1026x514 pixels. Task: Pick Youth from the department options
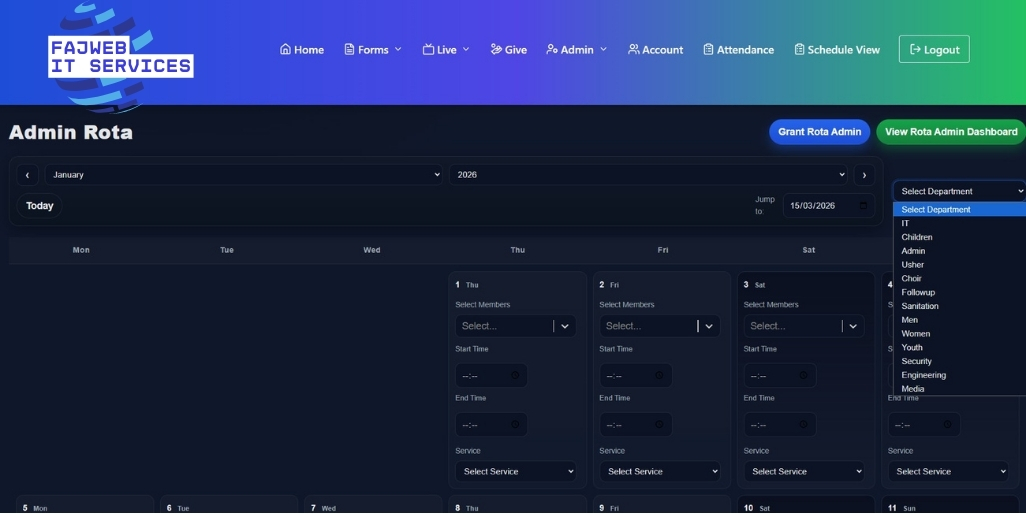912,348
